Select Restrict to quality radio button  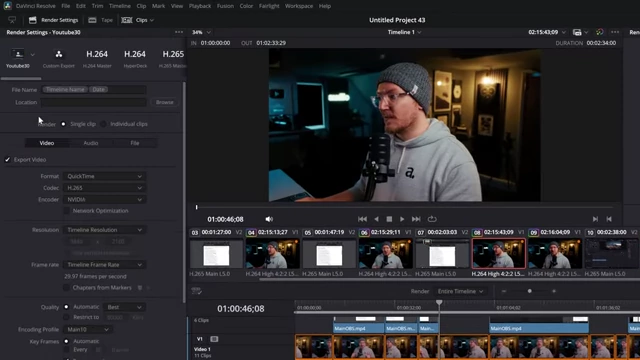point(66,317)
